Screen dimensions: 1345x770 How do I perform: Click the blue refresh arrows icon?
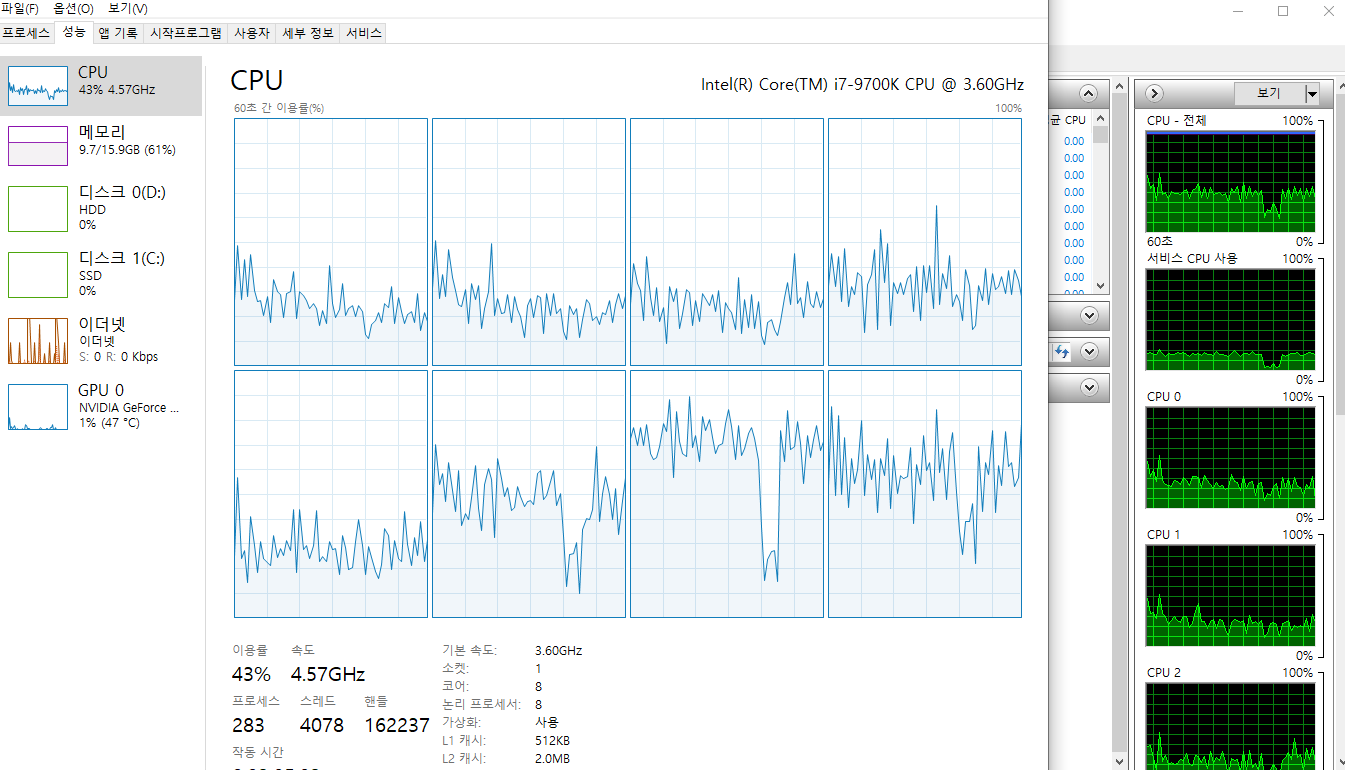click(1061, 352)
